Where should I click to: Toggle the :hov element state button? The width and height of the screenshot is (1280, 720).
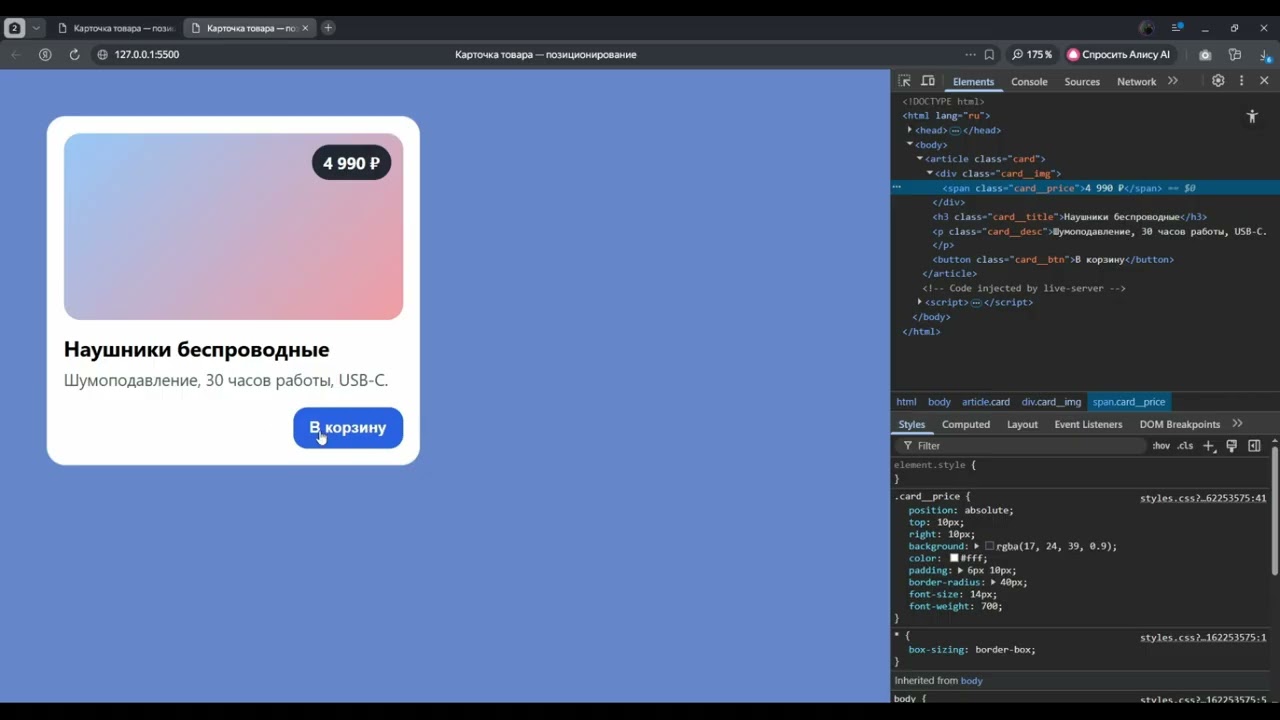tap(1161, 446)
